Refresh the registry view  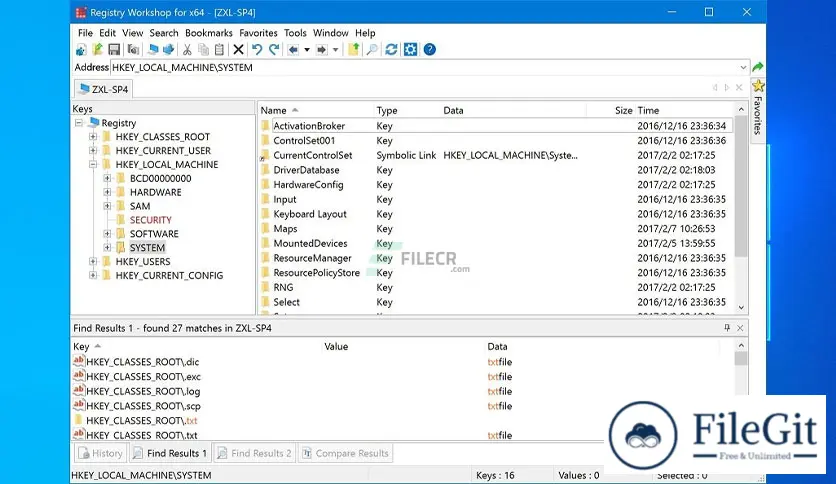click(391, 50)
